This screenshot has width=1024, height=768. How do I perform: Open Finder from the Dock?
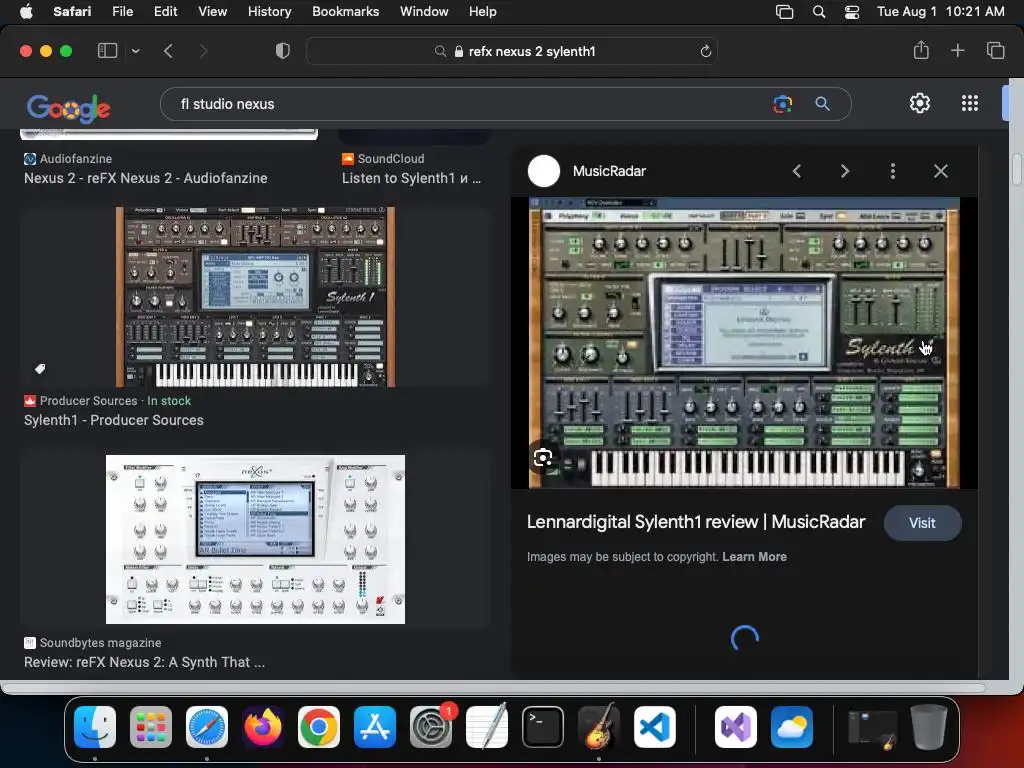(95, 727)
